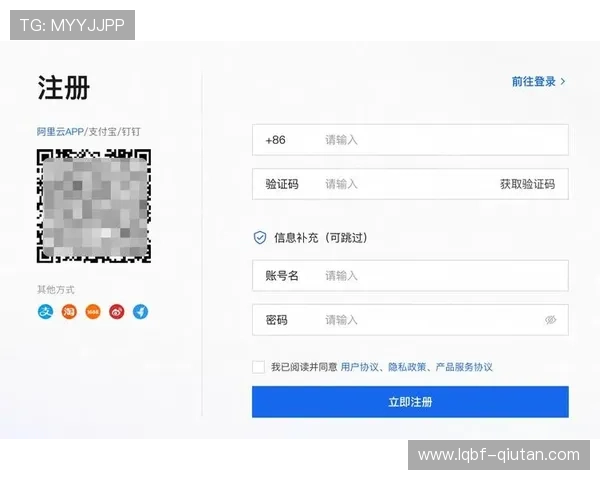Click the blue 立即注册 button
The height and width of the screenshot is (480, 600).
[410, 402]
